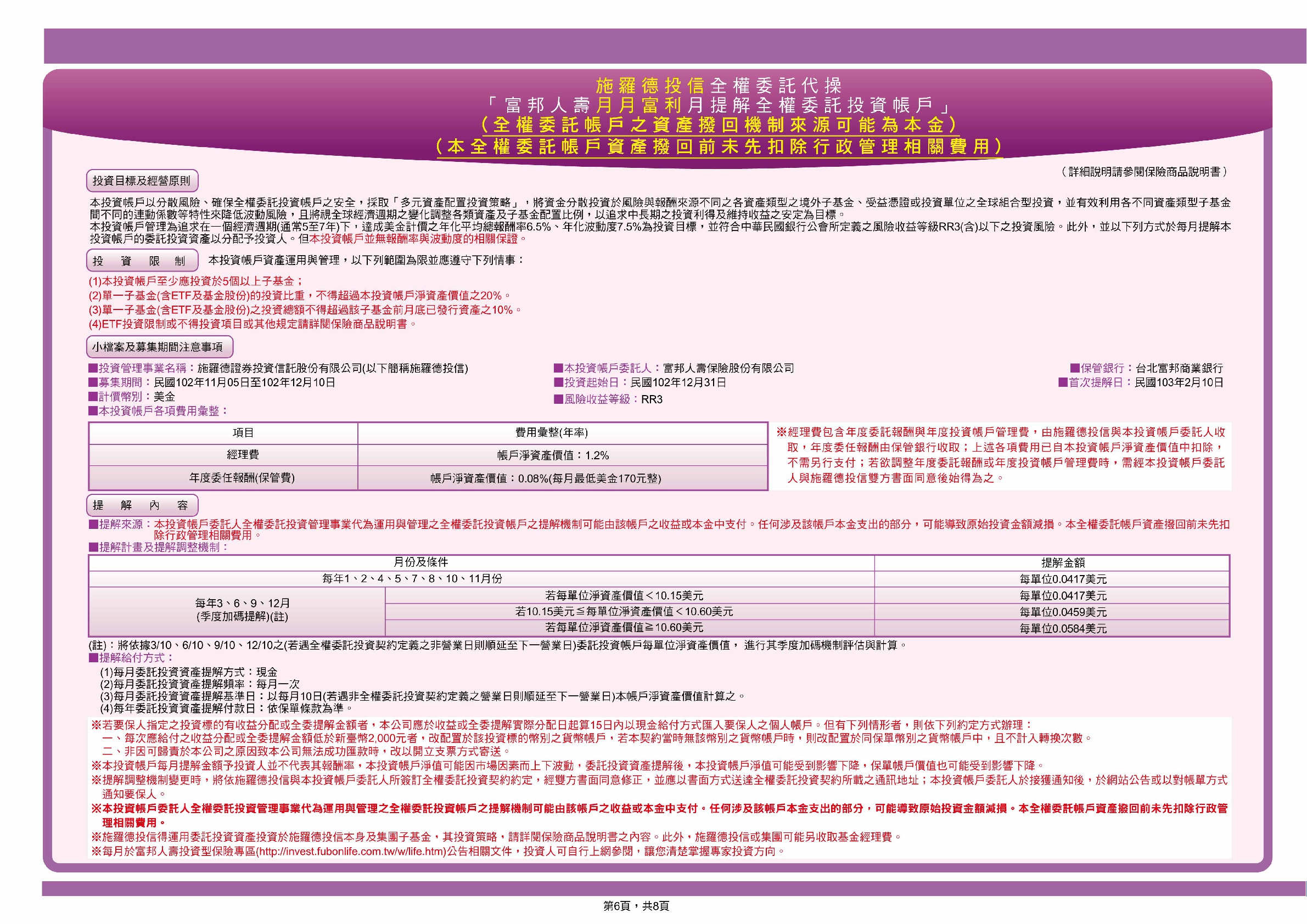
Task: Click the row 每年1、2、4、5、7、8、10、11月份
Action: coord(481,579)
